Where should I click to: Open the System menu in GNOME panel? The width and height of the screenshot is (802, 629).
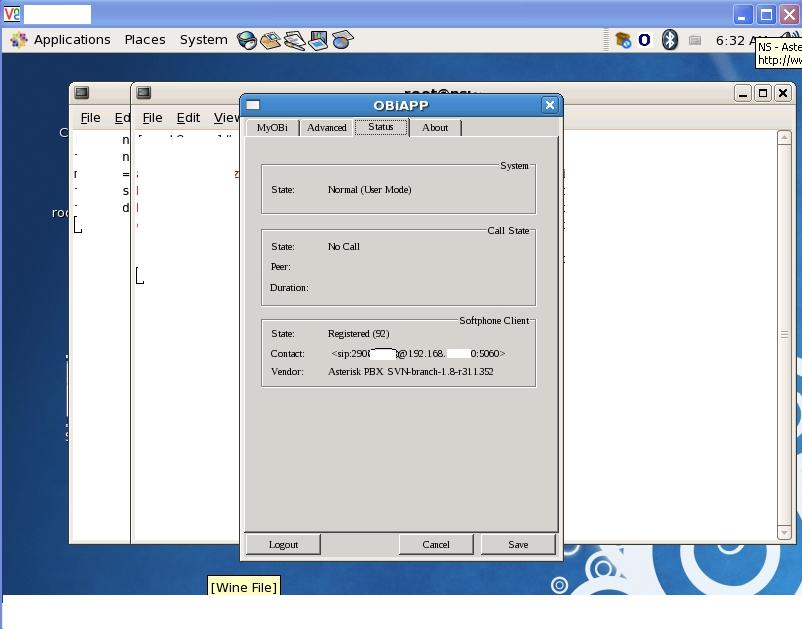tap(204, 39)
